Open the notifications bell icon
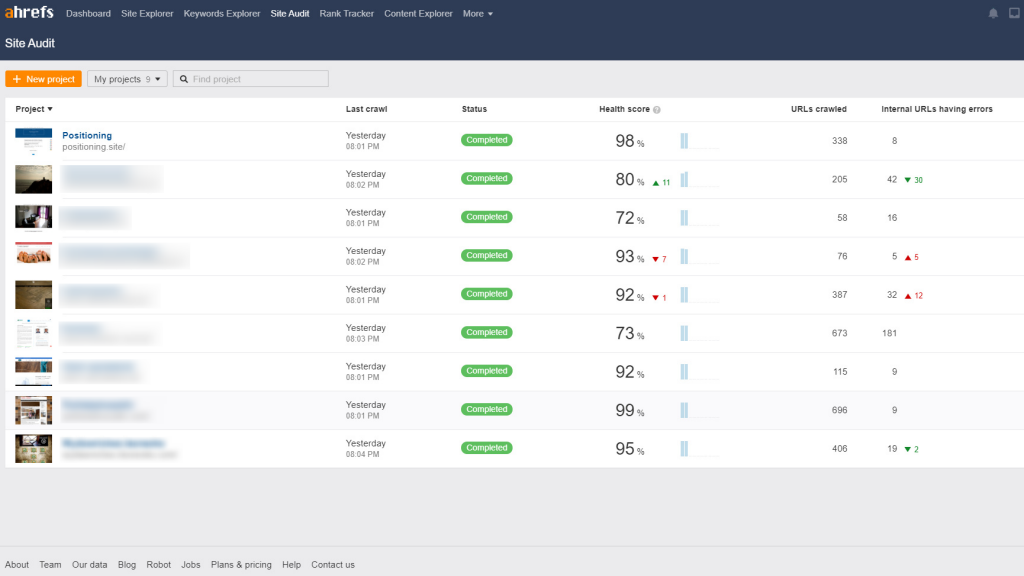This screenshot has width=1024, height=576. click(992, 13)
